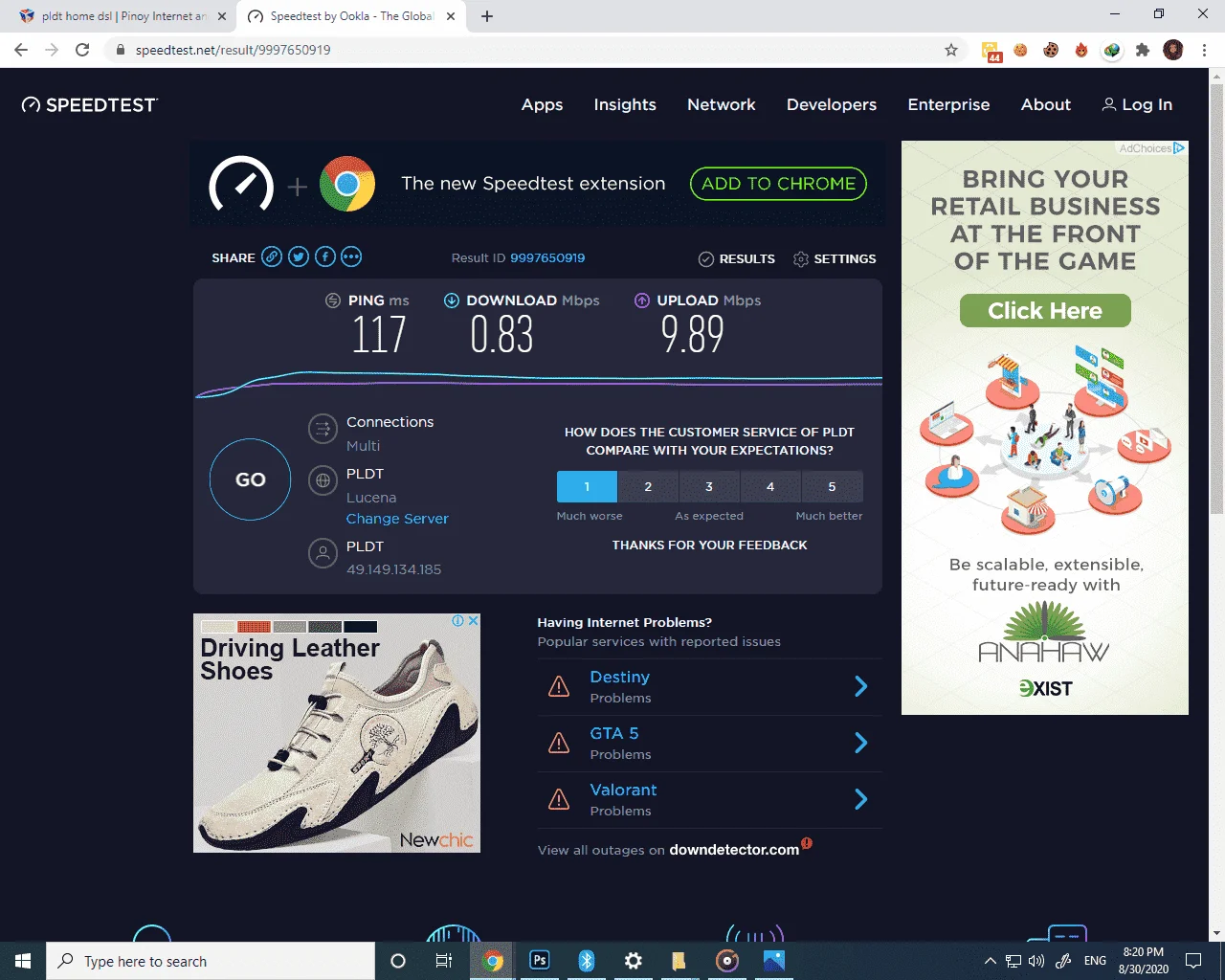Open Settings gear in the taskbar
This screenshot has height=980, width=1225.
pyautogui.click(x=634, y=961)
